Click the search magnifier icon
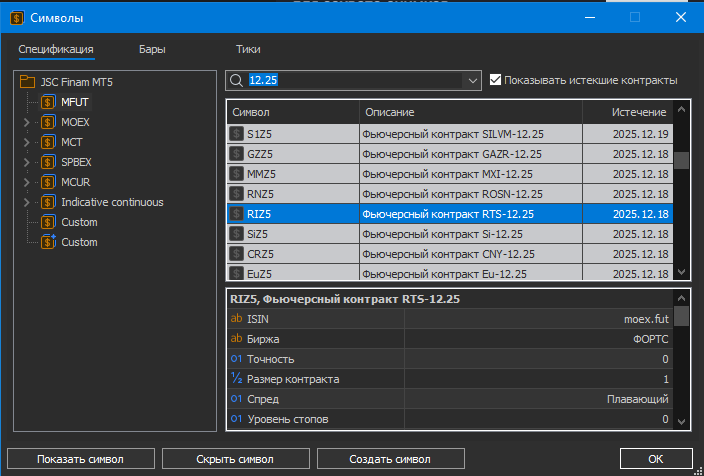 tap(236, 80)
